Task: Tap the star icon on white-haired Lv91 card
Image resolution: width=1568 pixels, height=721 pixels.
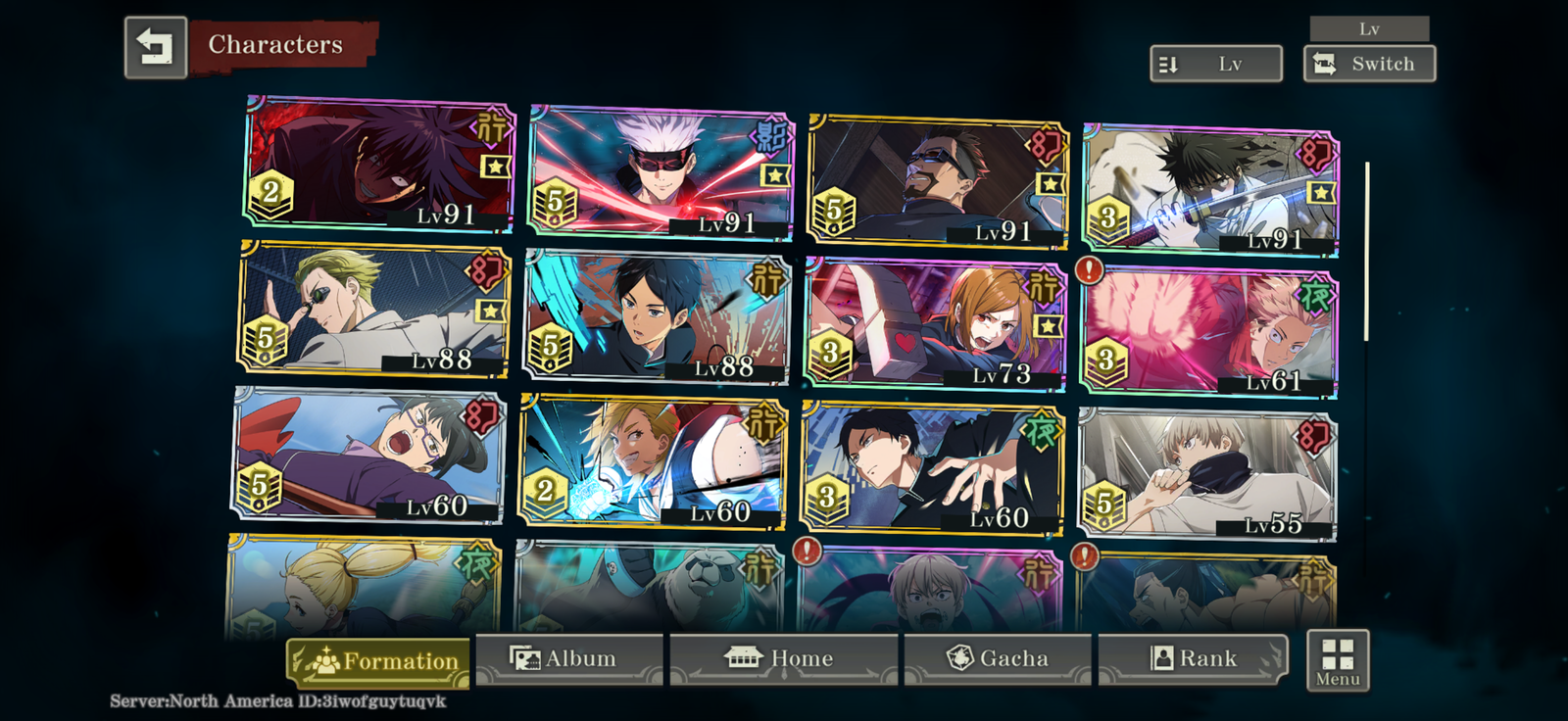Action: click(776, 175)
